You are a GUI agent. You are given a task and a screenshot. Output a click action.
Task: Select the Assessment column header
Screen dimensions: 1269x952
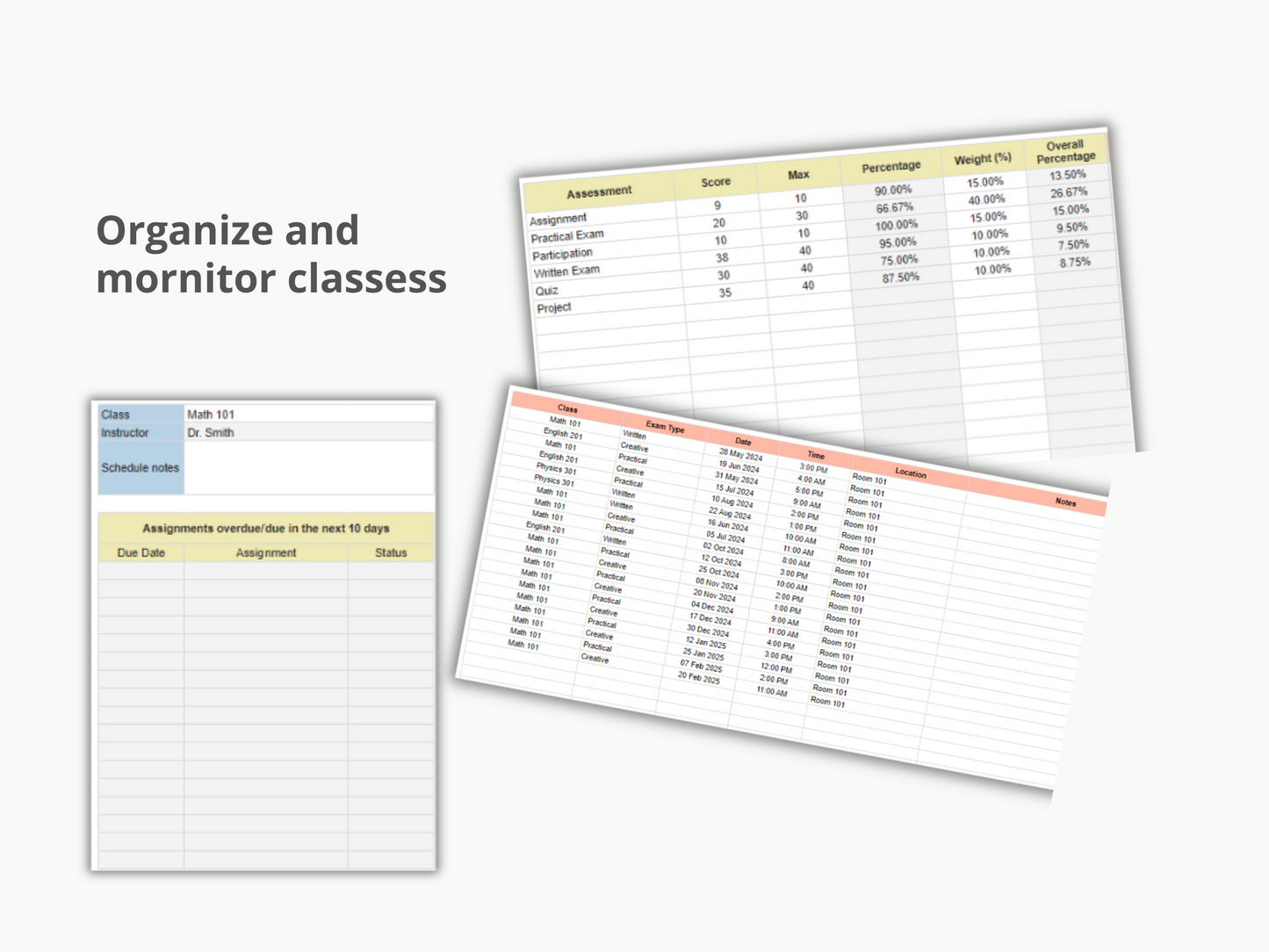(602, 191)
